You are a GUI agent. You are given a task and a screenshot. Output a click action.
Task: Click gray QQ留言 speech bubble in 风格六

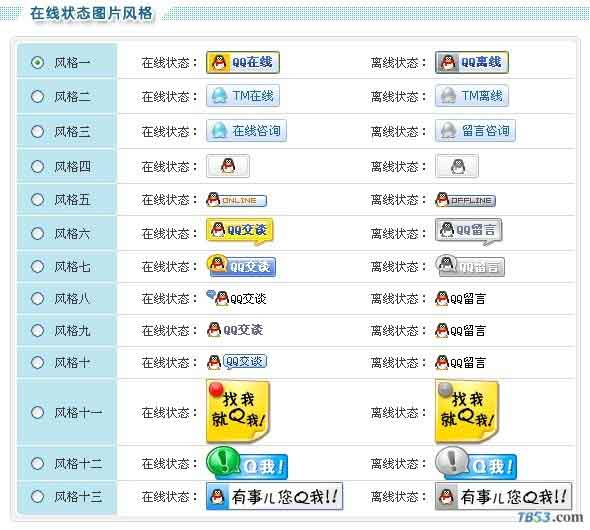[468, 231]
